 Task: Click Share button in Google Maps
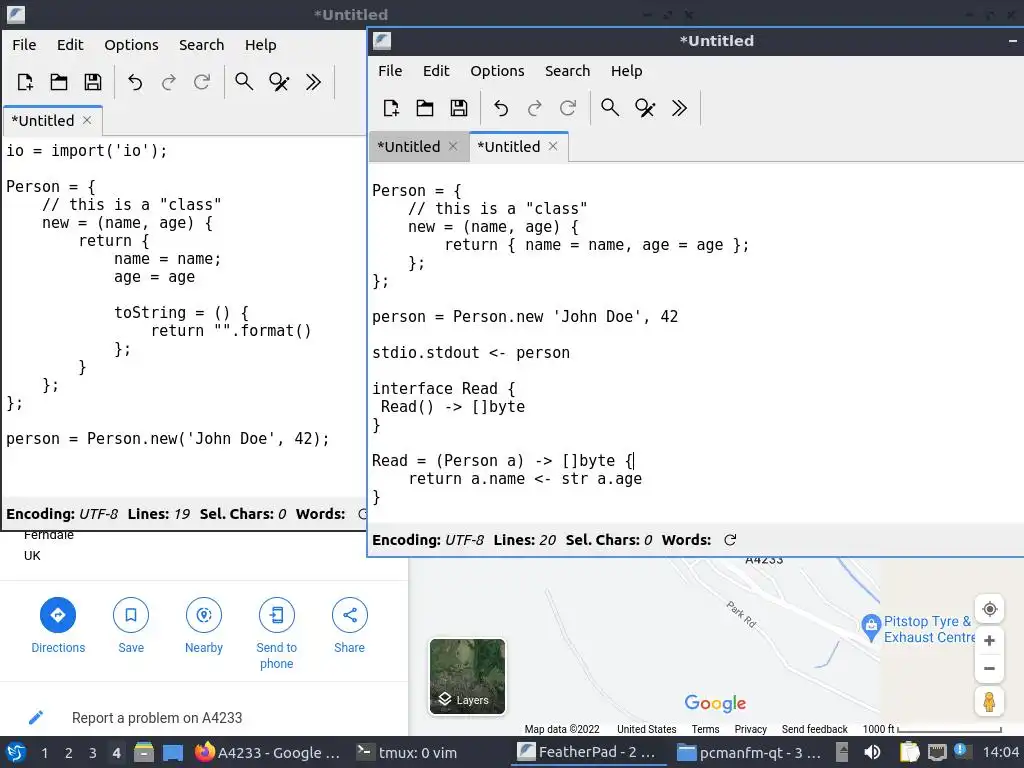pos(349,625)
